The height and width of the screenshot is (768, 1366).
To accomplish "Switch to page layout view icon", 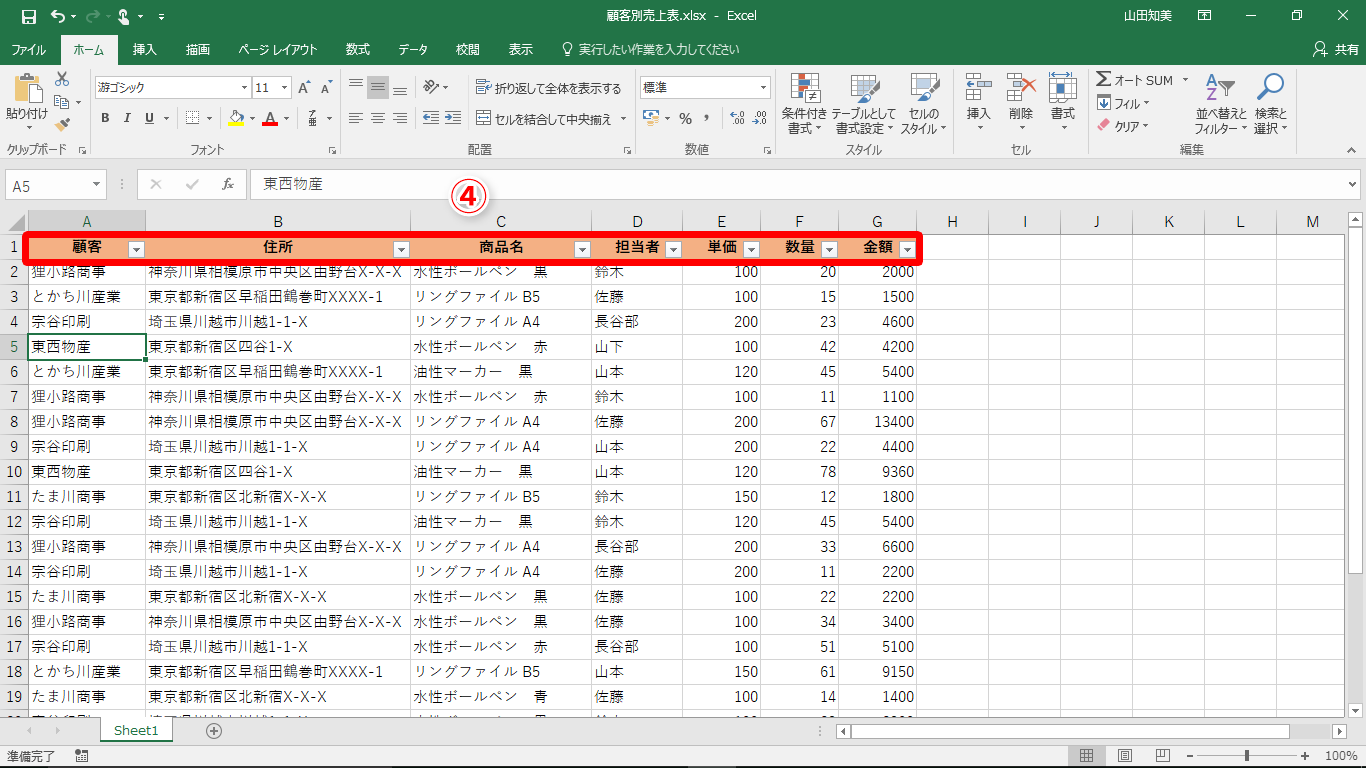I will [x=1125, y=755].
